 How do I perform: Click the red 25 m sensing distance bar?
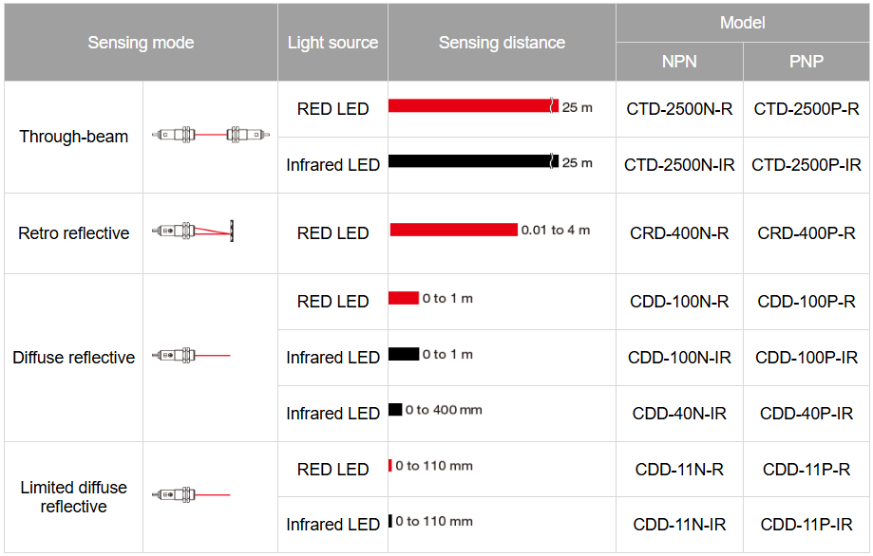click(472, 106)
